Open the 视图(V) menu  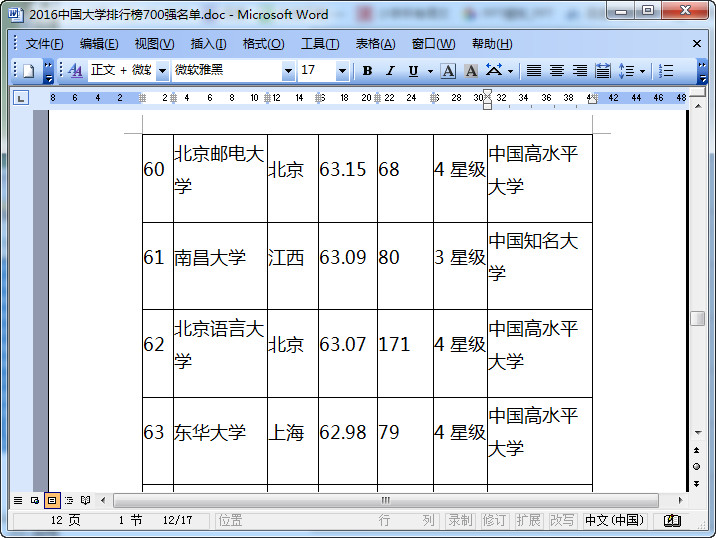154,44
